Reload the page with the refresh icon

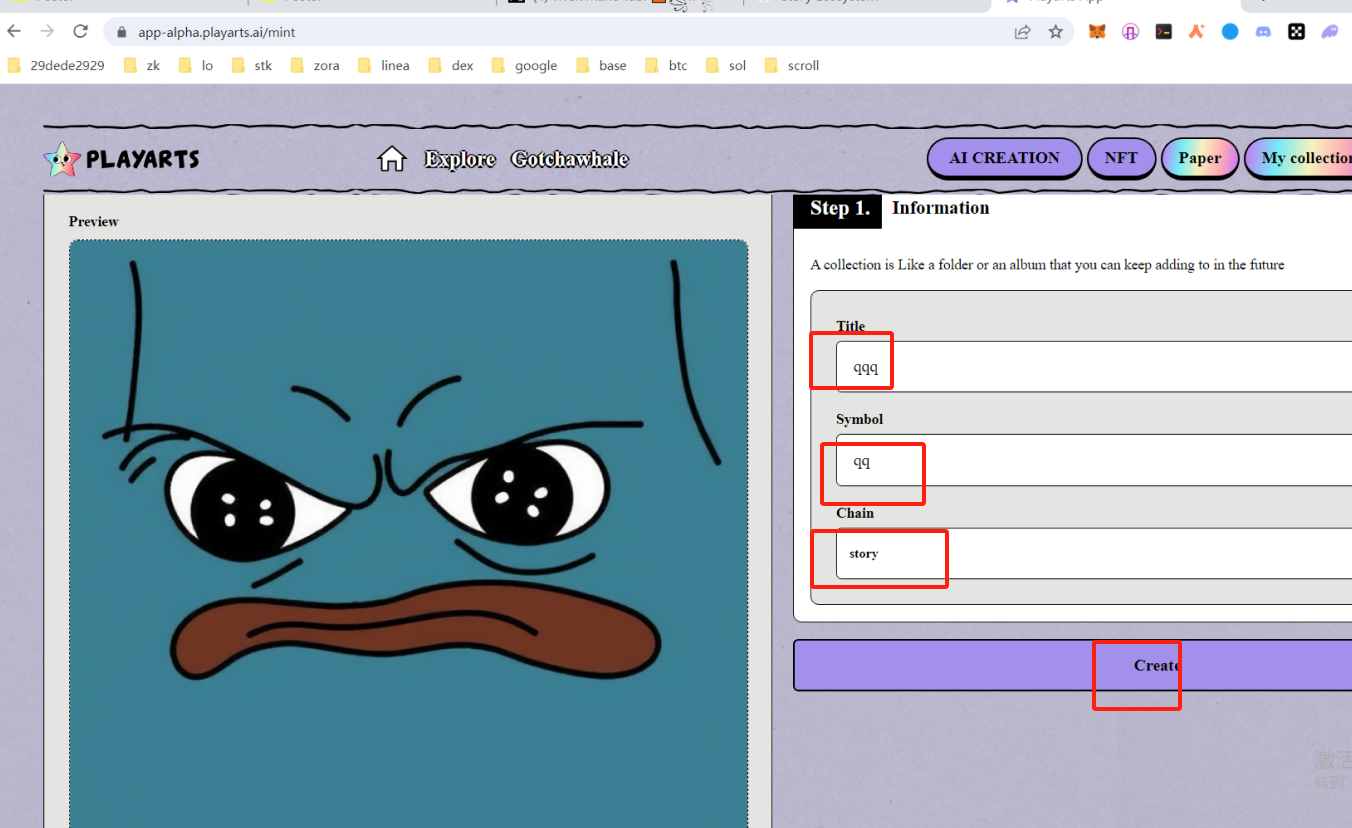[81, 31]
